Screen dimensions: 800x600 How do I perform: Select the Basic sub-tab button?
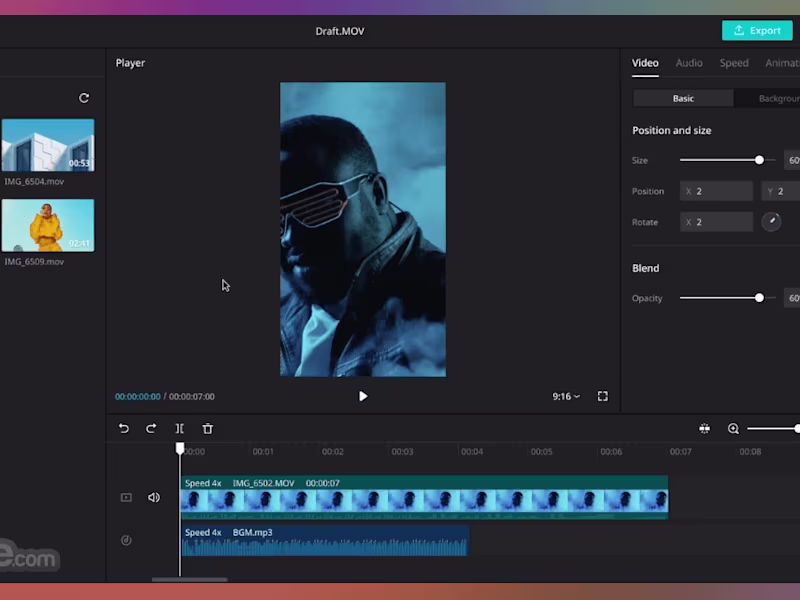(x=683, y=98)
